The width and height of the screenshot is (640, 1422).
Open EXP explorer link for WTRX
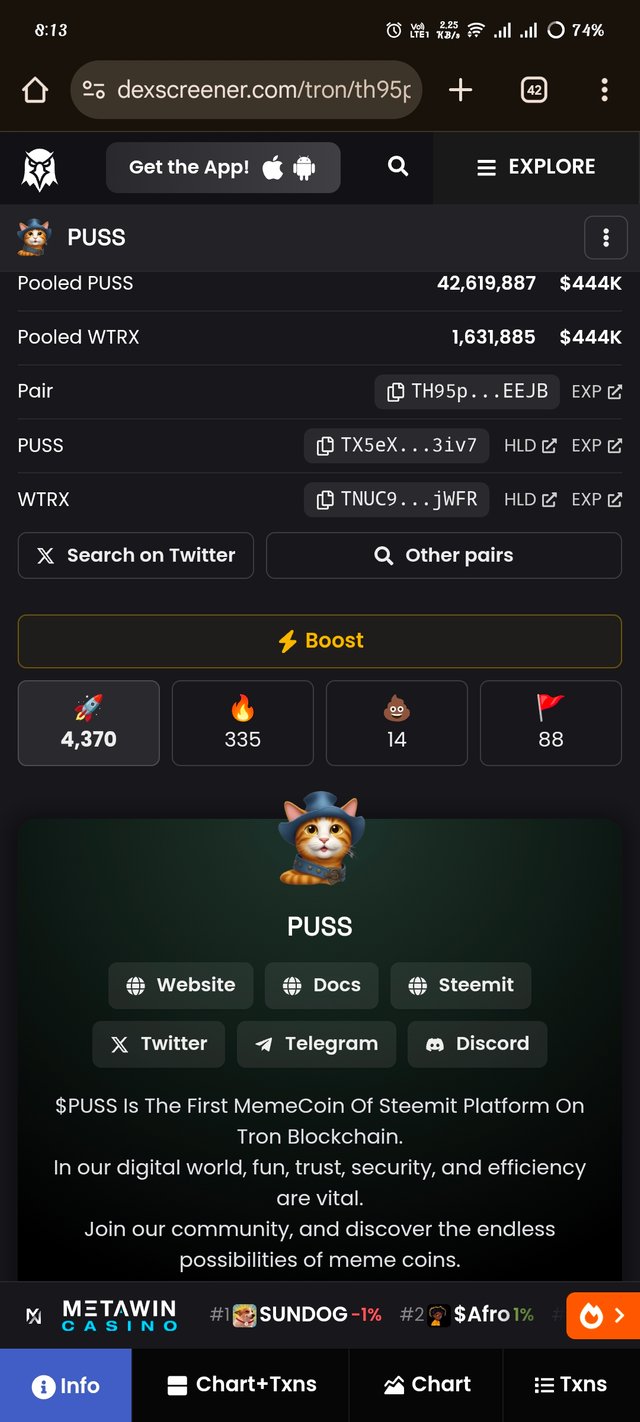[x=596, y=500]
